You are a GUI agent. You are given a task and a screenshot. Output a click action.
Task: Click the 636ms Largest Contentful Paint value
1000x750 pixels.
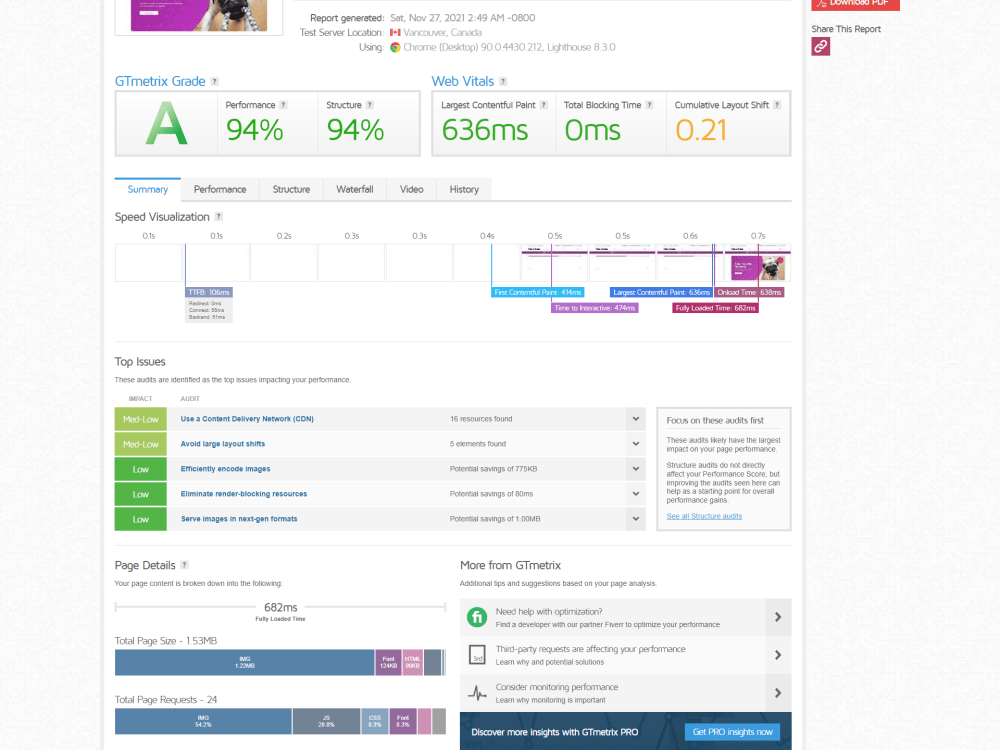point(485,130)
